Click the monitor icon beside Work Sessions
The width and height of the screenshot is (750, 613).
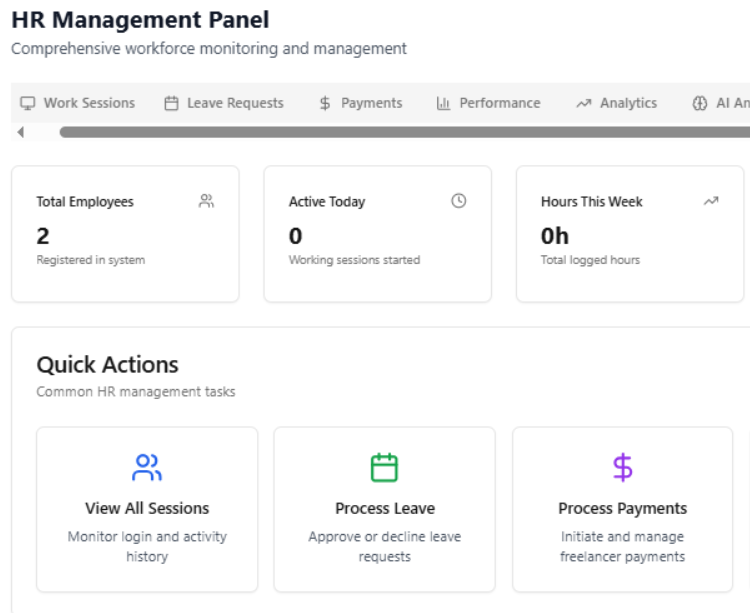tap(28, 103)
